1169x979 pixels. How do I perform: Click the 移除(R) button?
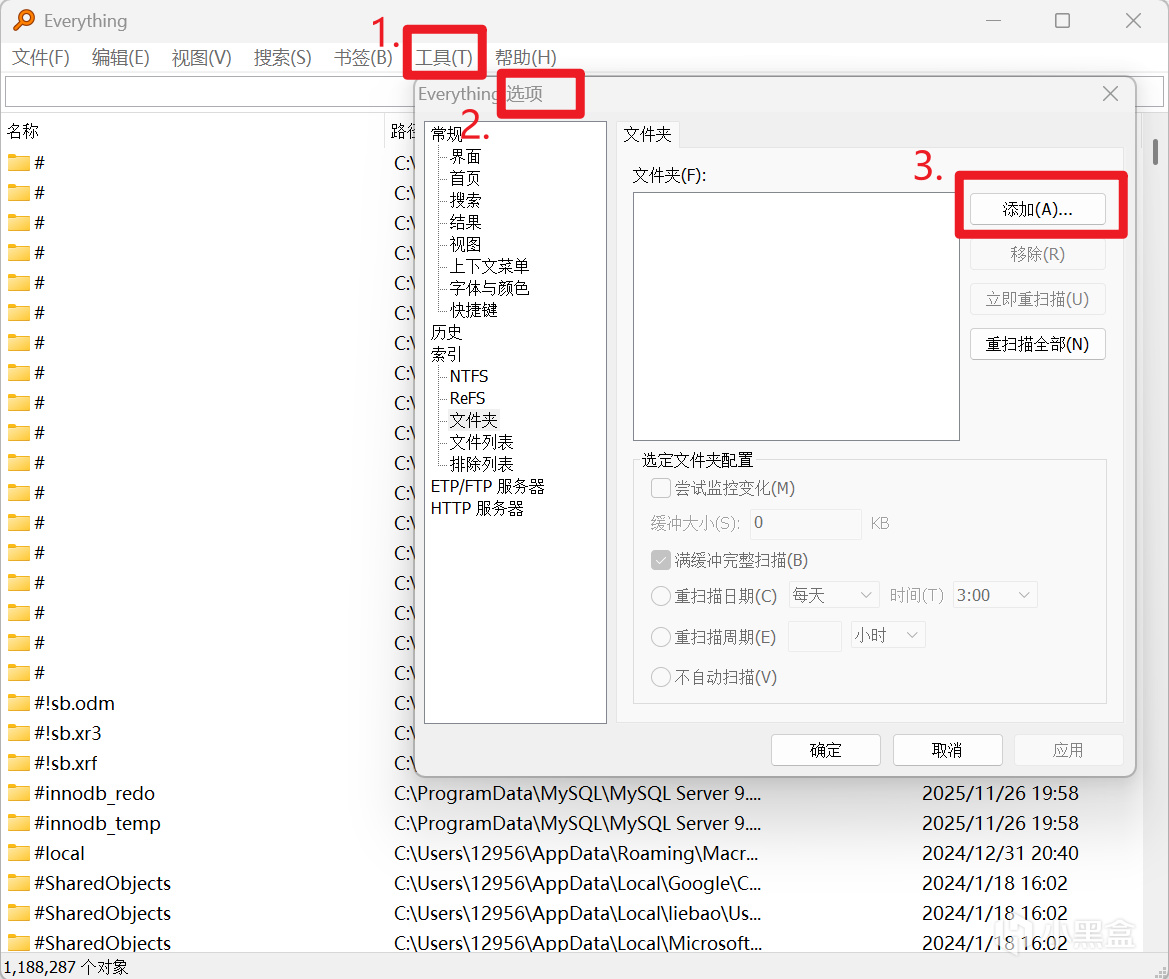(1037, 254)
